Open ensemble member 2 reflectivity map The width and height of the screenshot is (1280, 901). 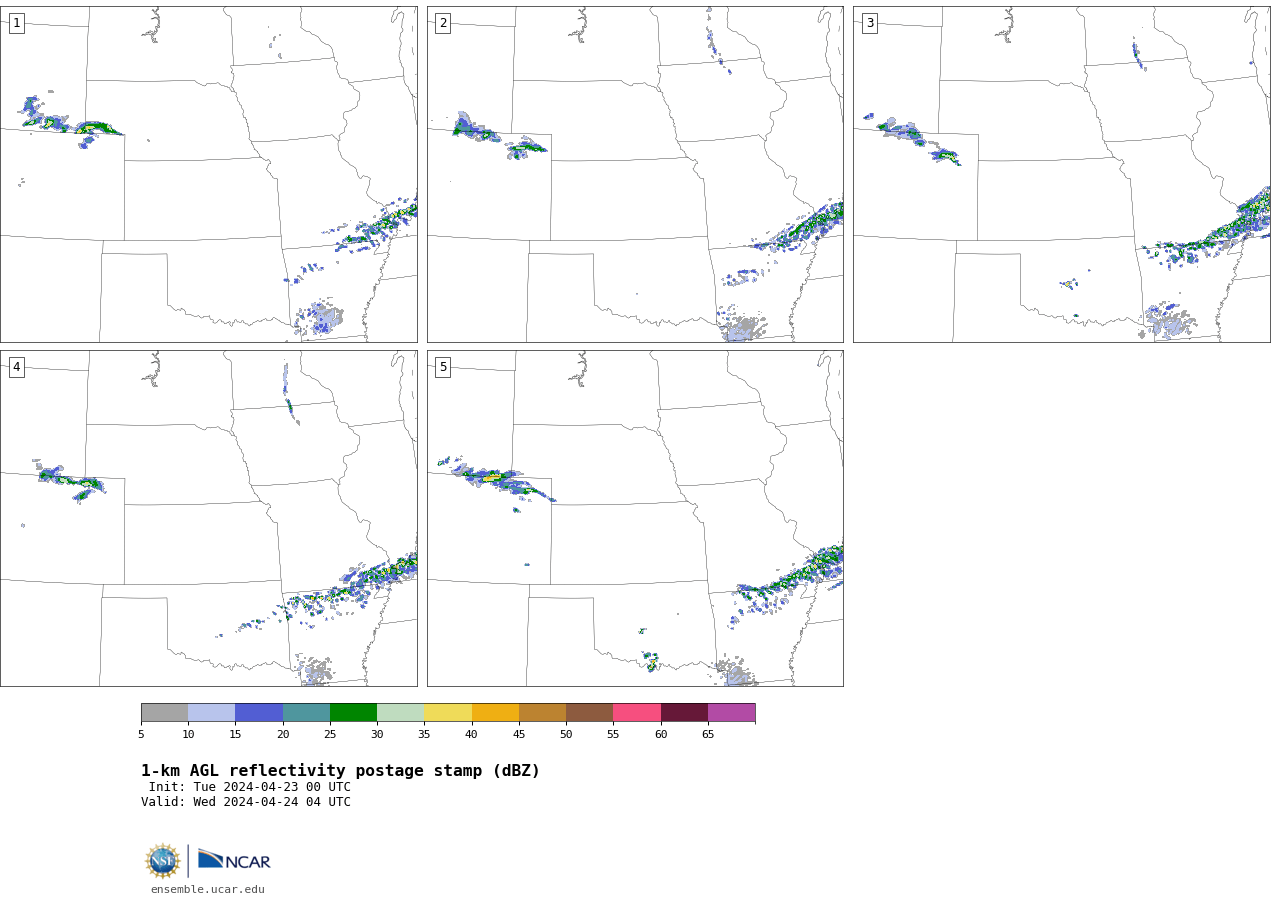click(635, 174)
